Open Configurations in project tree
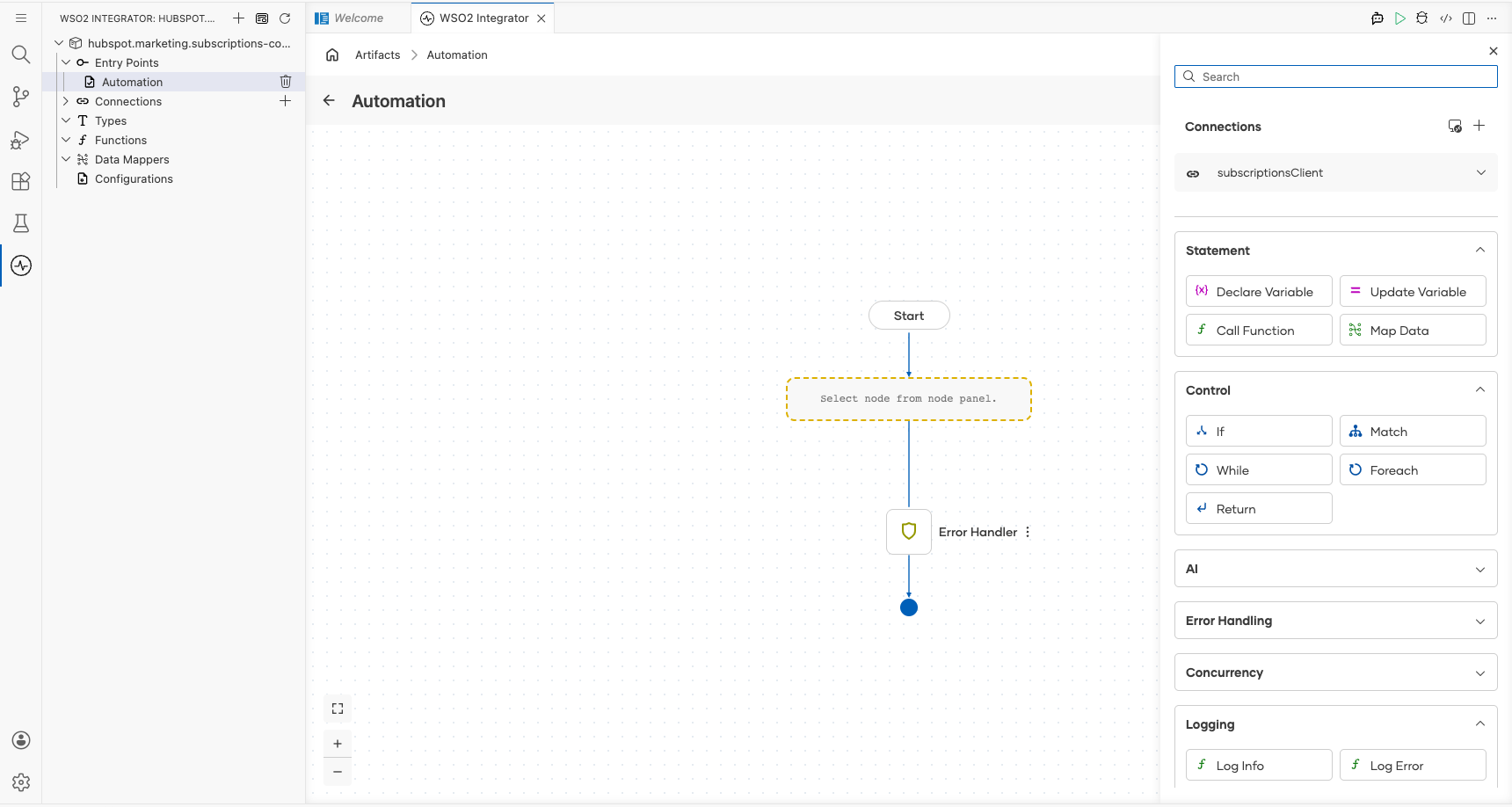Image resolution: width=1512 pixels, height=807 pixels. [134, 178]
